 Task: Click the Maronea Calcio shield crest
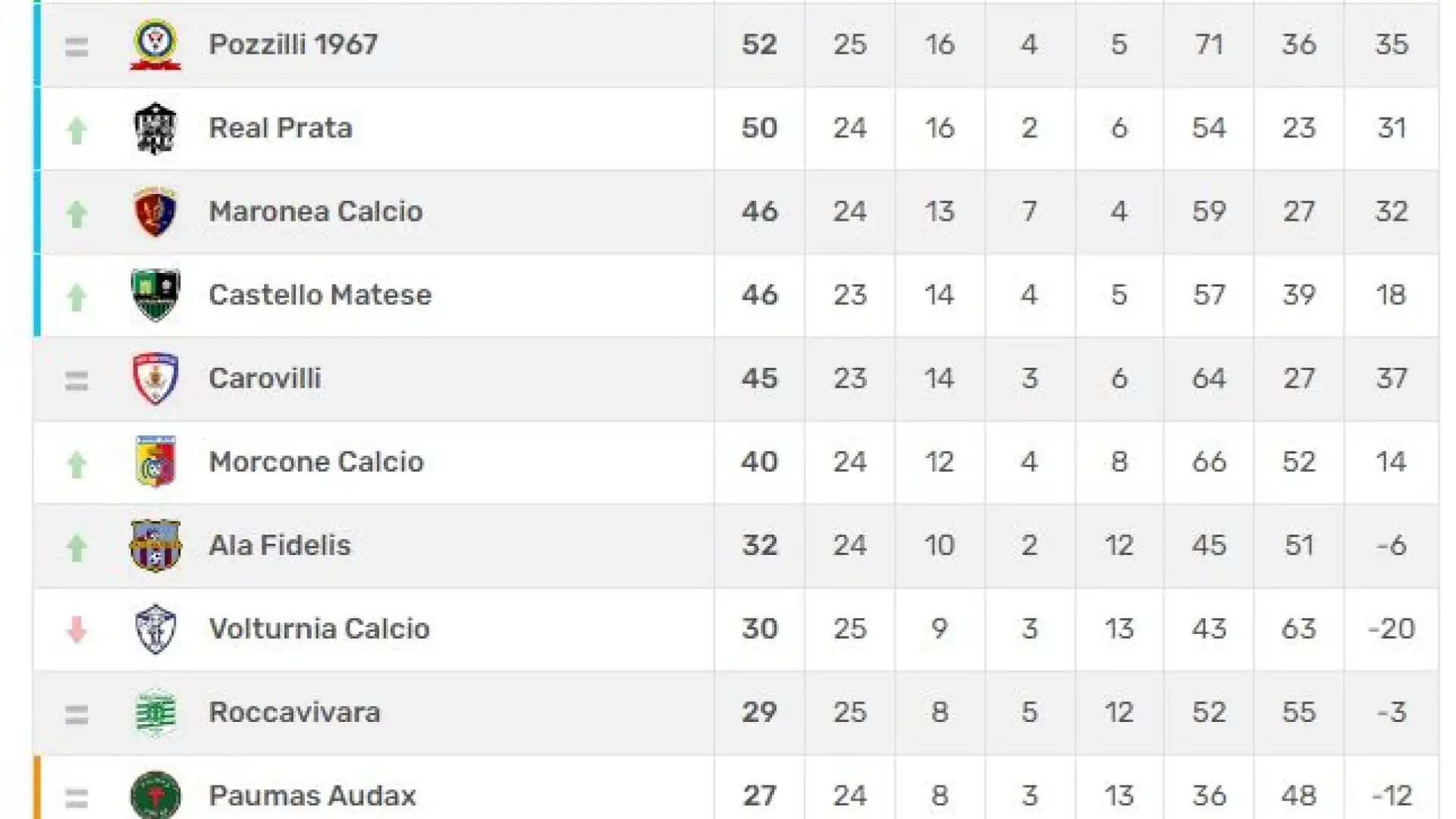click(155, 212)
